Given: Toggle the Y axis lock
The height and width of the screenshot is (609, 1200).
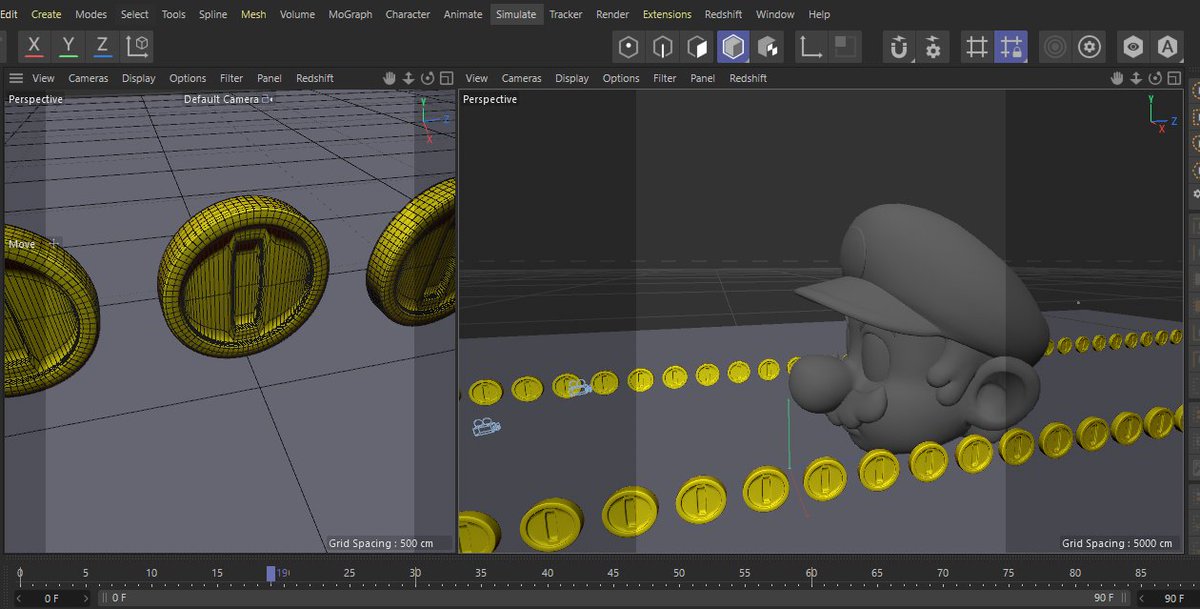Looking at the screenshot, I should coord(68,46).
